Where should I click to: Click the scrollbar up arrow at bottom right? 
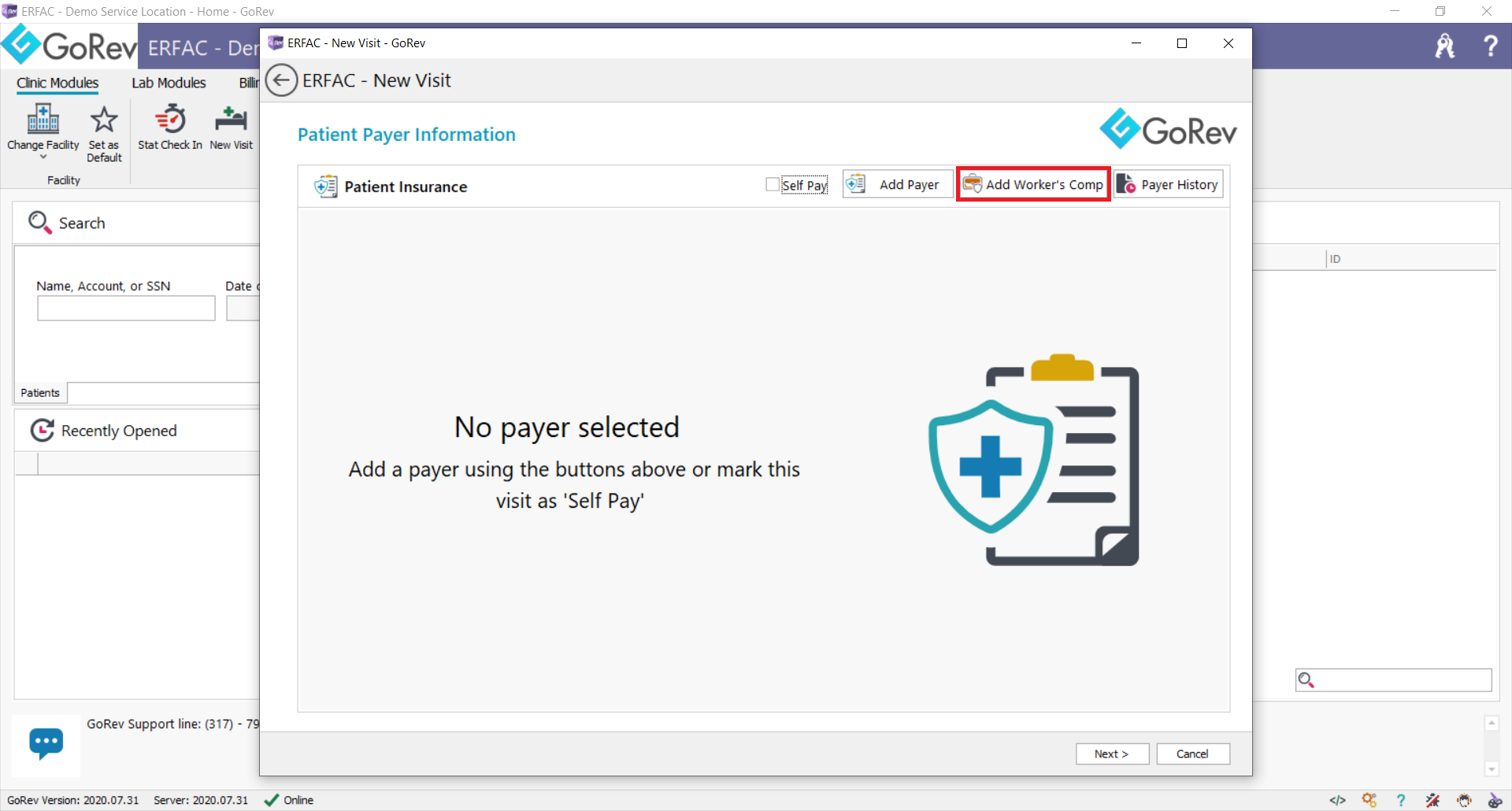1492,723
